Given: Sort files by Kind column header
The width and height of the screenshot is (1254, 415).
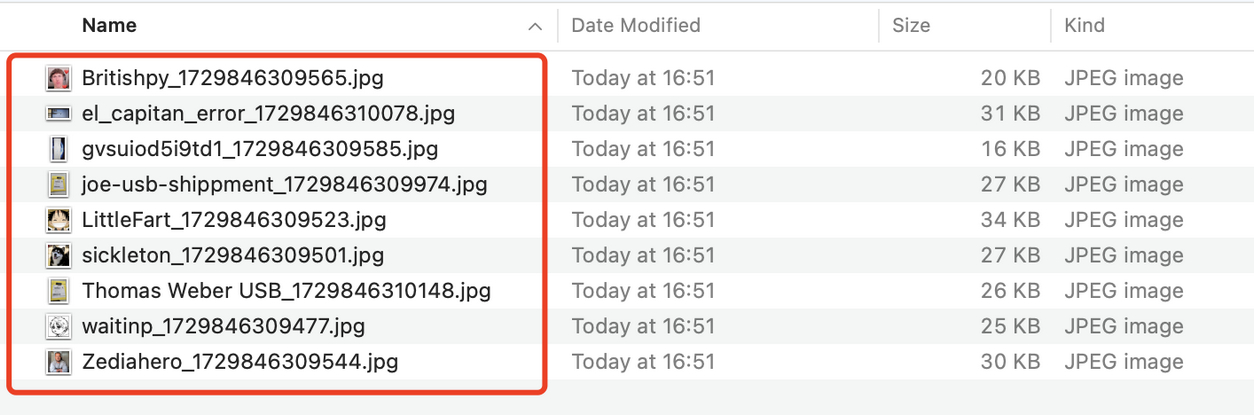Looking at the screenshot, I should tap(1084, 26).
